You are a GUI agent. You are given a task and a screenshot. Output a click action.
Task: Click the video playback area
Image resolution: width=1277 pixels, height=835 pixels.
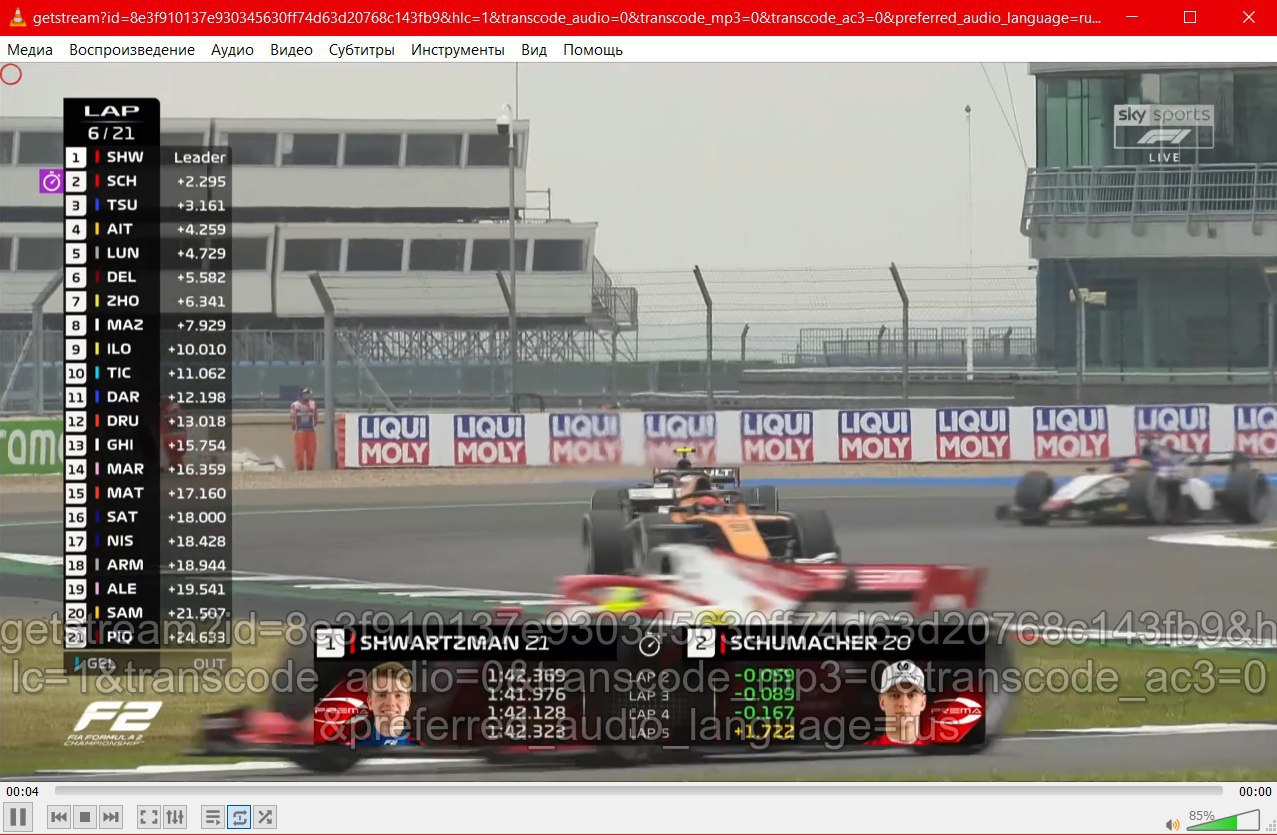(x=638, y=422)
